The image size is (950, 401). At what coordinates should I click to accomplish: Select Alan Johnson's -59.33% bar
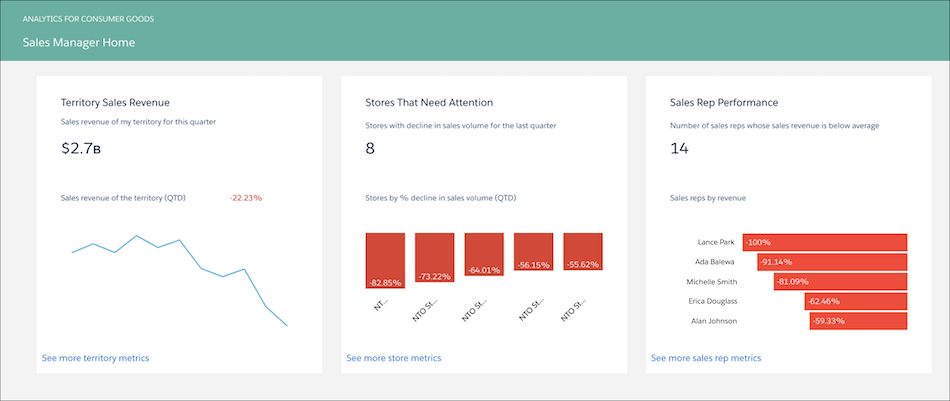click(858, 321)
